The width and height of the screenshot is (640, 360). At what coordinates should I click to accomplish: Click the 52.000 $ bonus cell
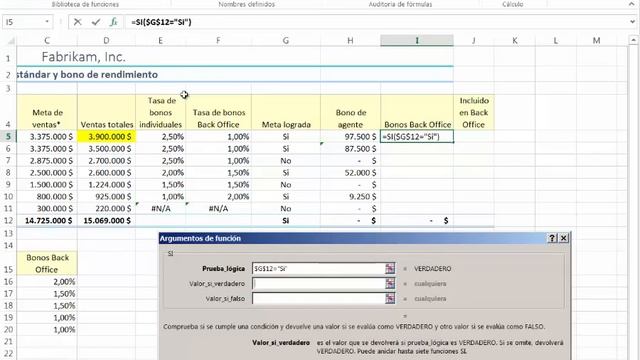pos(350,173)
